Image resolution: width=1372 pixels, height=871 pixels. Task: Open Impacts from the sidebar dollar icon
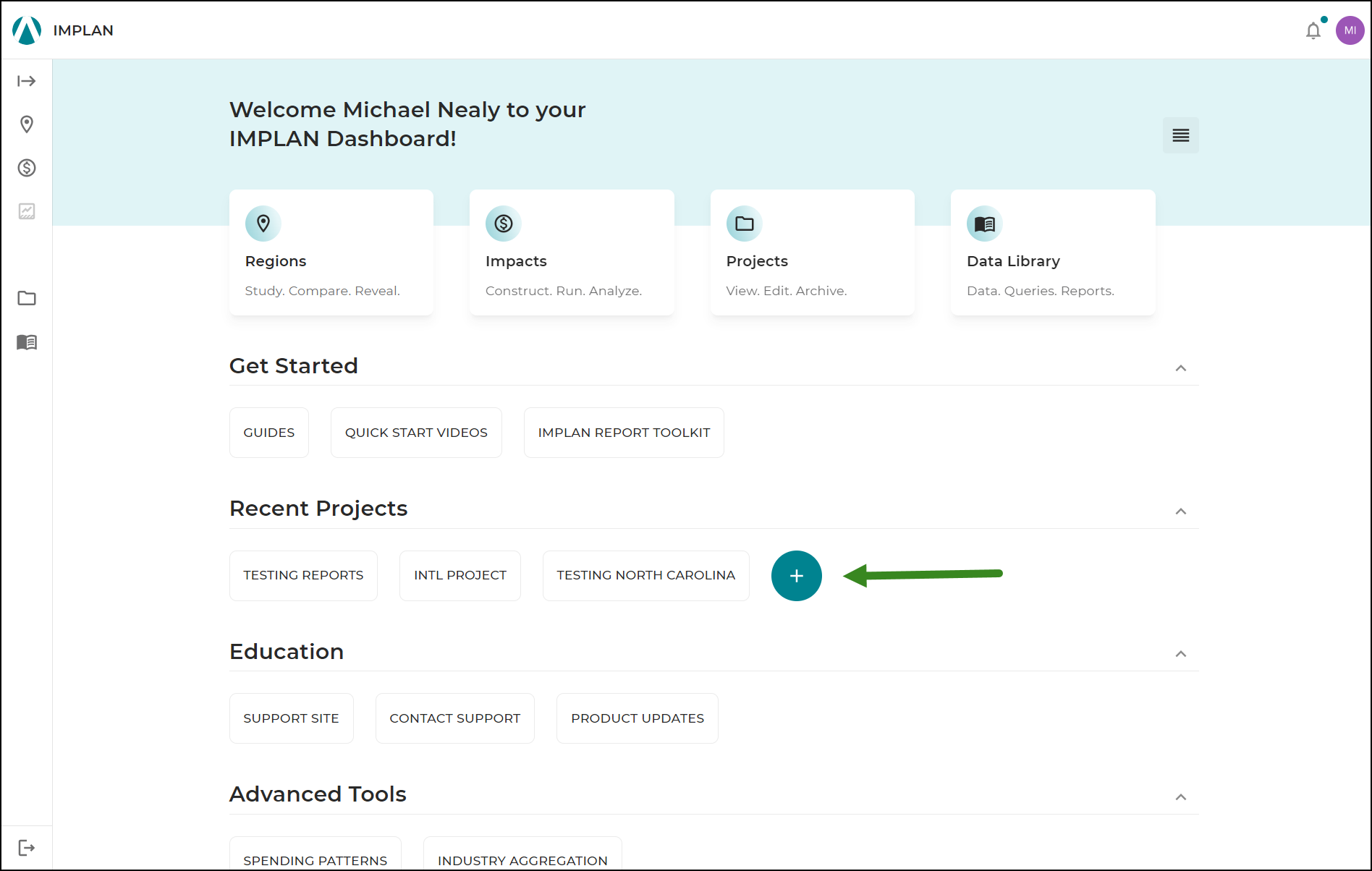27,168
